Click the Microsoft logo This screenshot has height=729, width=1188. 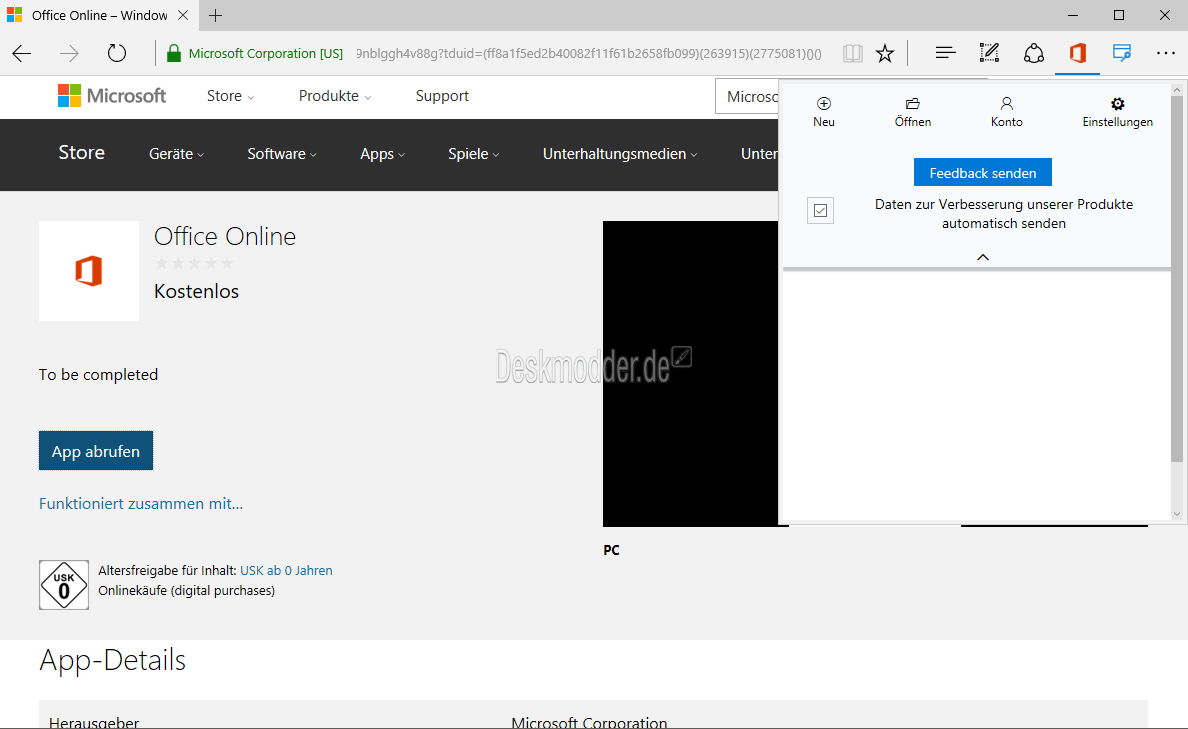[112, 95]
